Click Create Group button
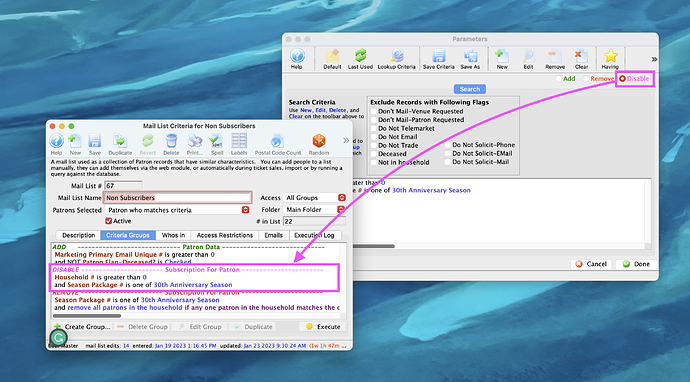 82,327
